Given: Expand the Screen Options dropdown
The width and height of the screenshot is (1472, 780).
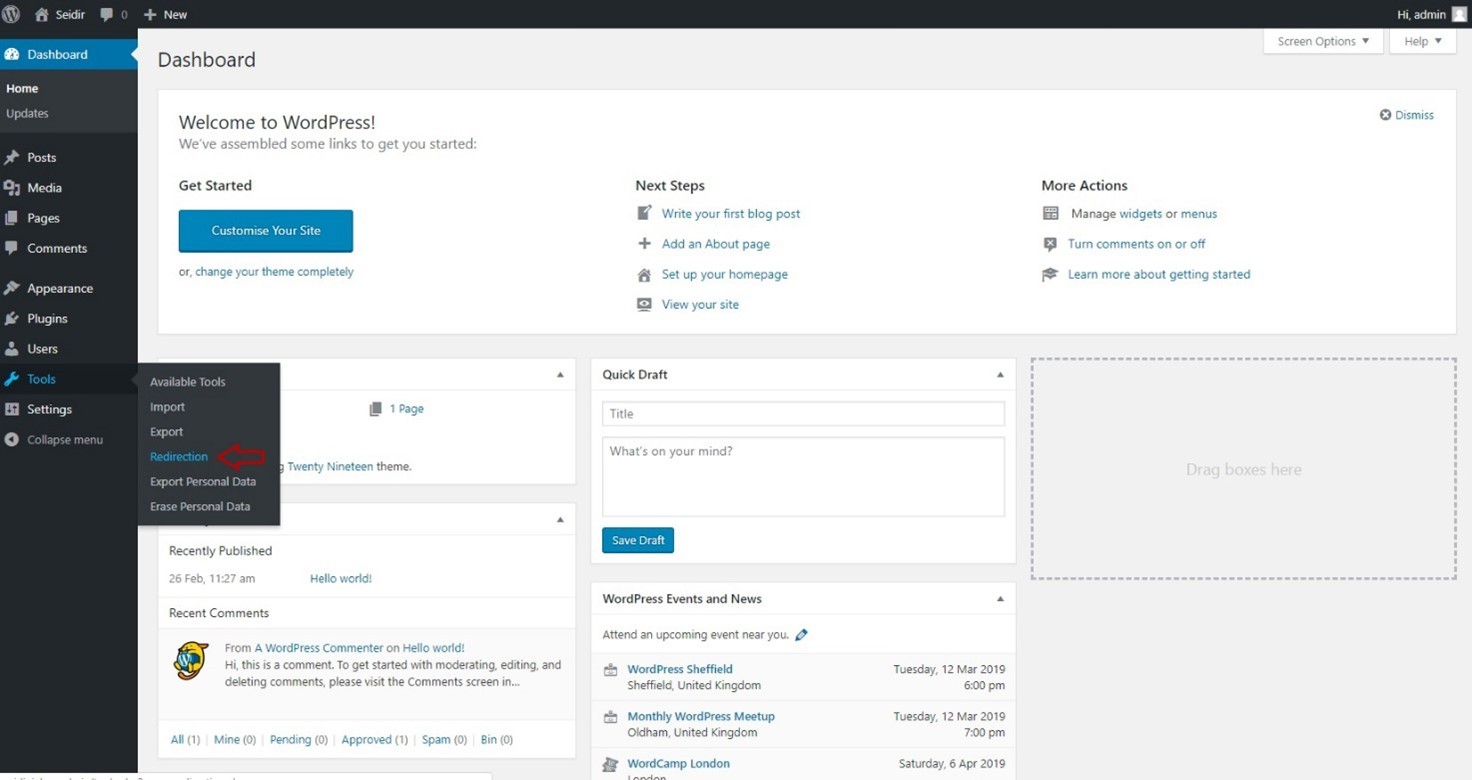Looking at the screenshot, I should pos(1323,41).
